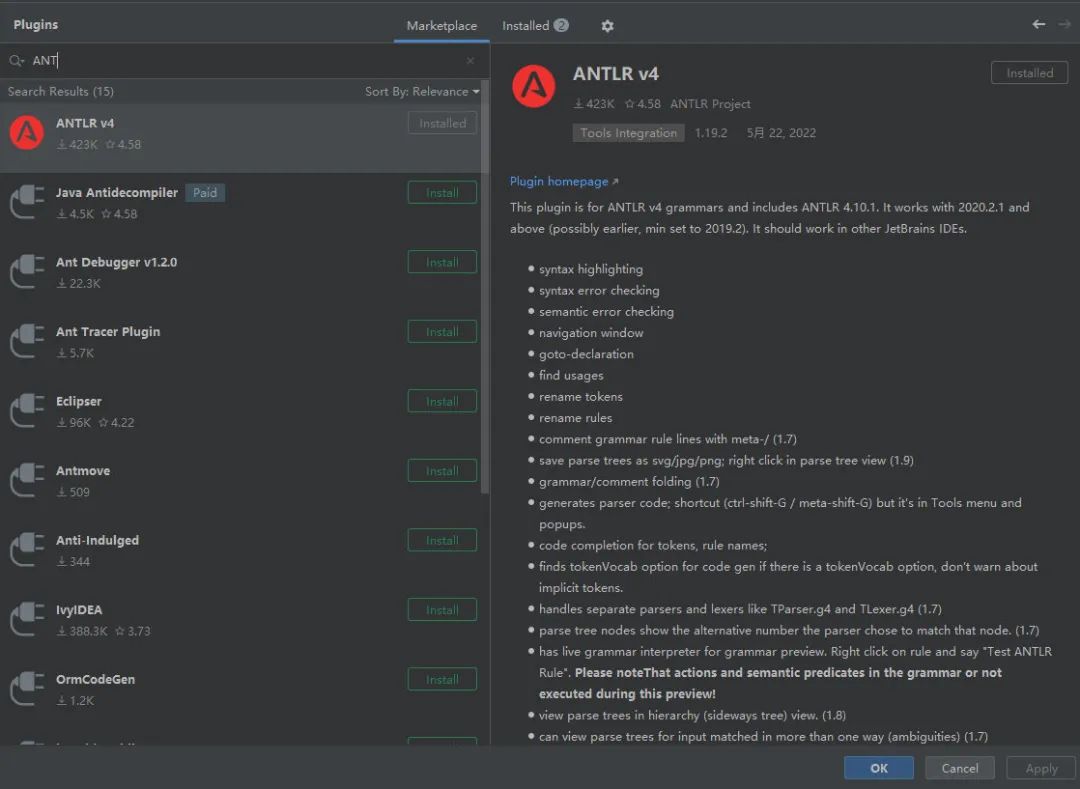Image resolution: width=1080 pixels, height=789 pixels.
Task: Click the search magnifier icon
Action: (16, 61)
